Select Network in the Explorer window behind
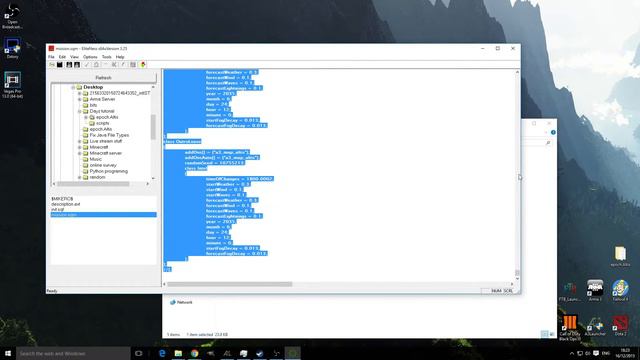This screenshot has width=640, height=360. 181,302
